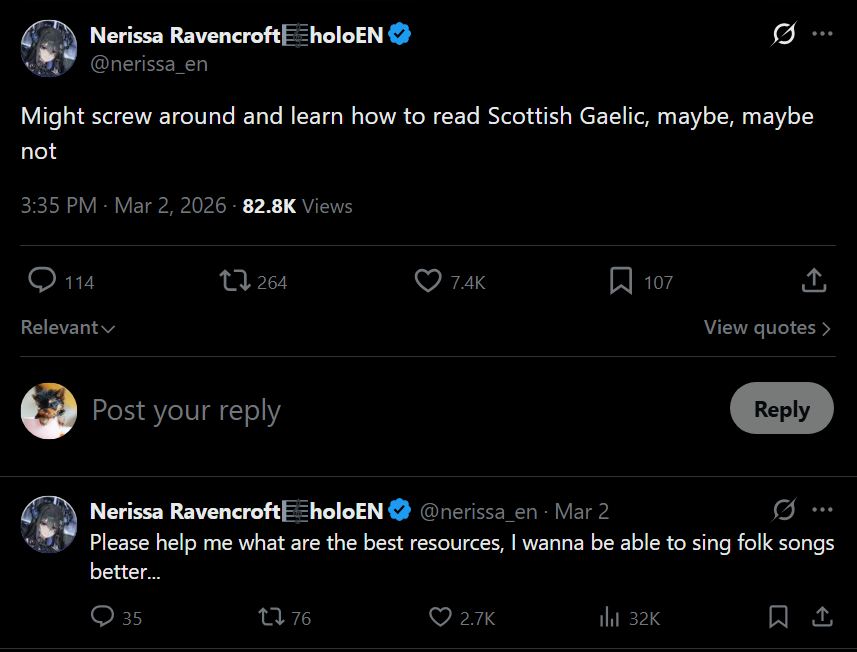
Task: Click reply bubble showing 114
Action: click(x=61, y=281)
